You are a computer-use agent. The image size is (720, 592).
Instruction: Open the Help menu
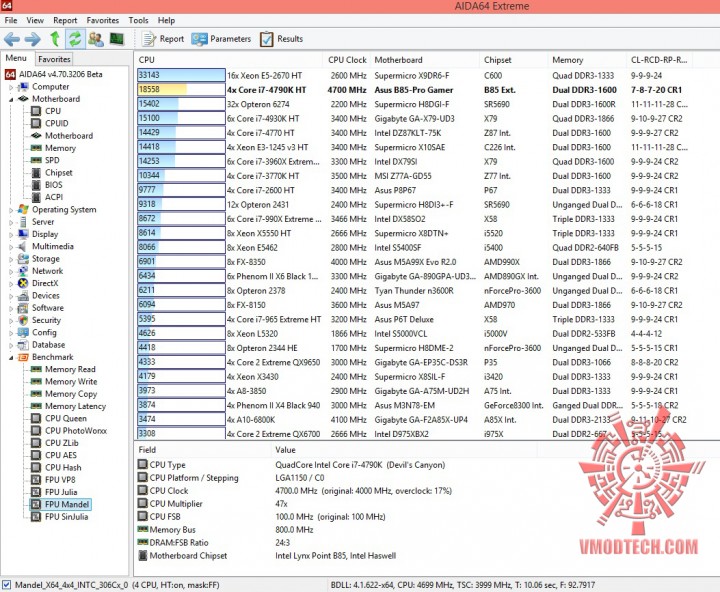tap(166, 20)
